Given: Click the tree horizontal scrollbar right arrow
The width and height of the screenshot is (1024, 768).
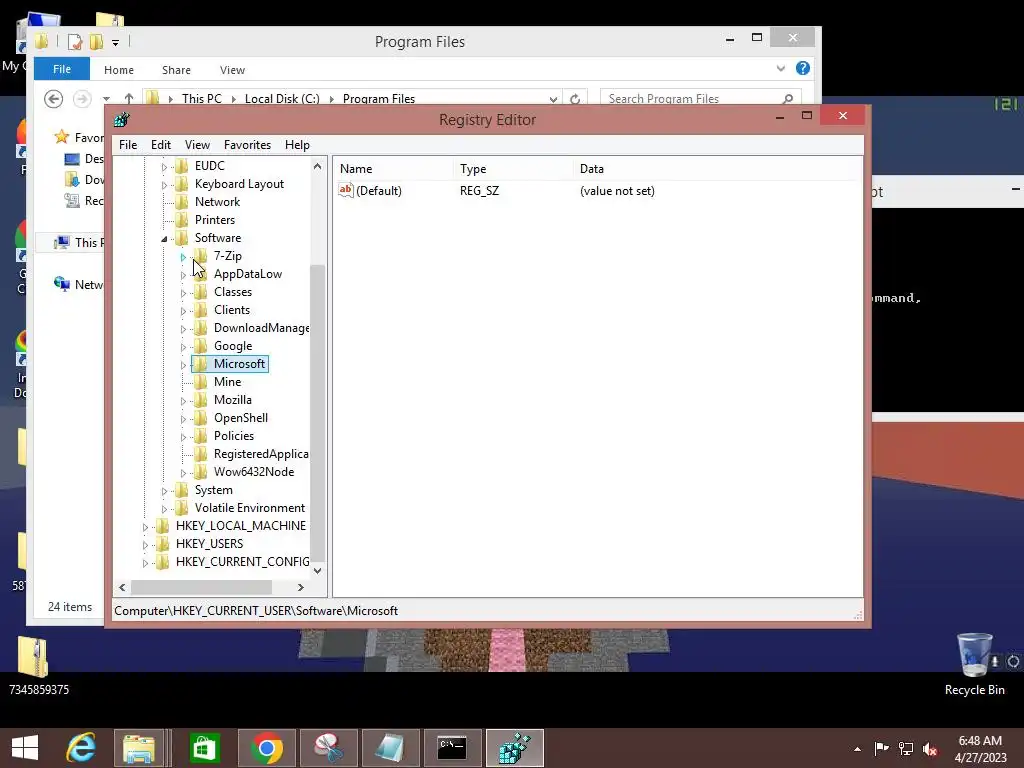Looking at the screenshot, I should [301, 587].
